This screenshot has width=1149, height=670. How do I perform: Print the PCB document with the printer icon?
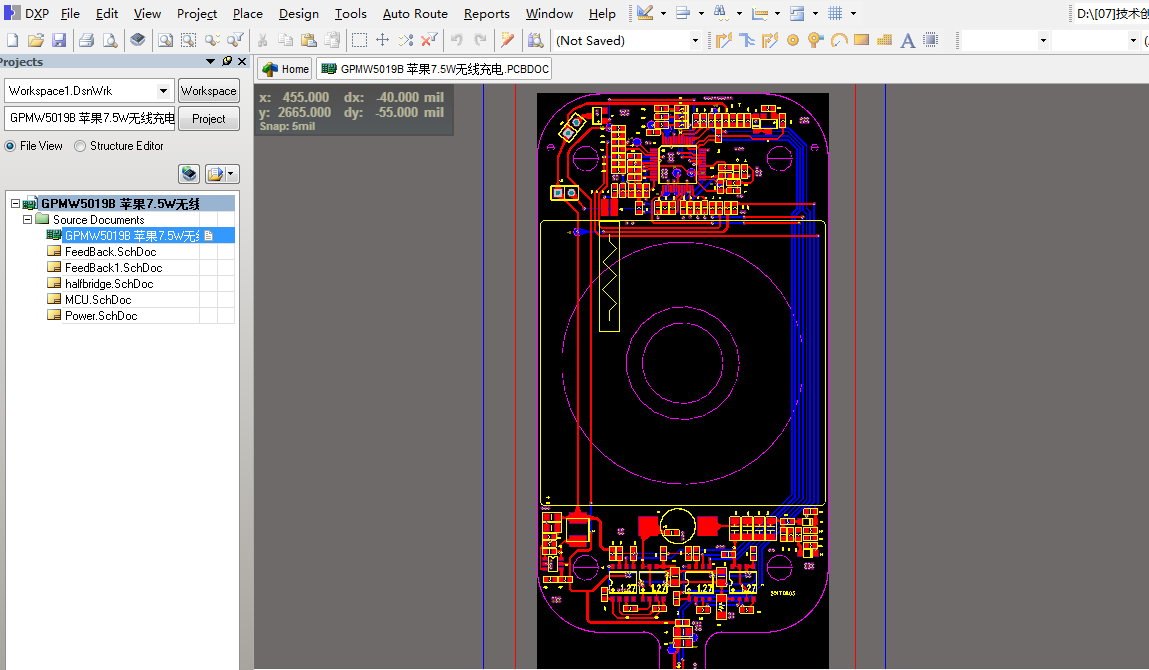(86, 40)
